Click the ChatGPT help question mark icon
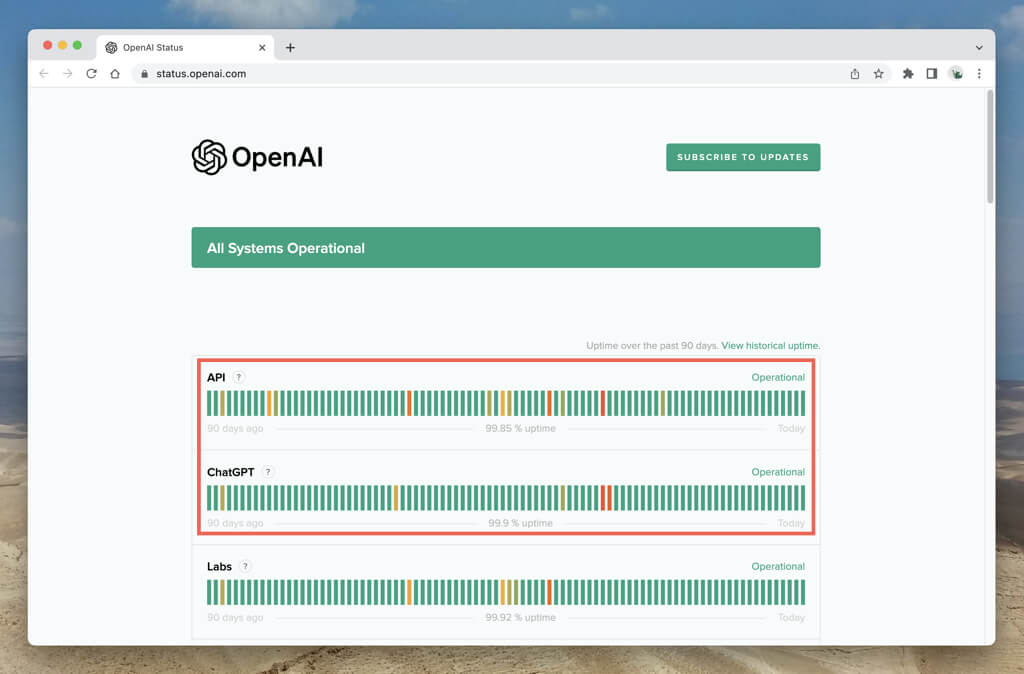The image size is (1024, 674). [x=268, y=472]
